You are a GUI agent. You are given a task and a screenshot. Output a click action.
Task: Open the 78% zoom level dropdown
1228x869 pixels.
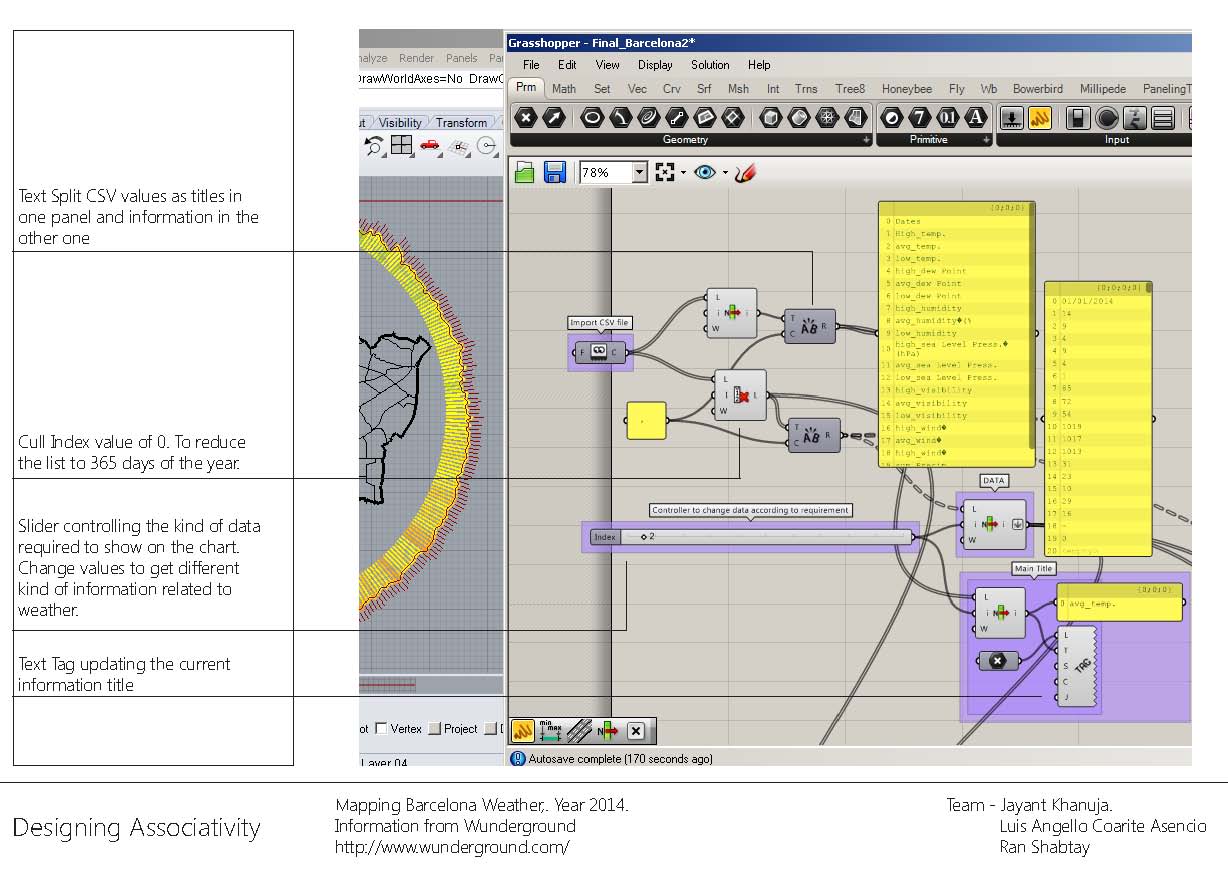(x=640, y=173)
